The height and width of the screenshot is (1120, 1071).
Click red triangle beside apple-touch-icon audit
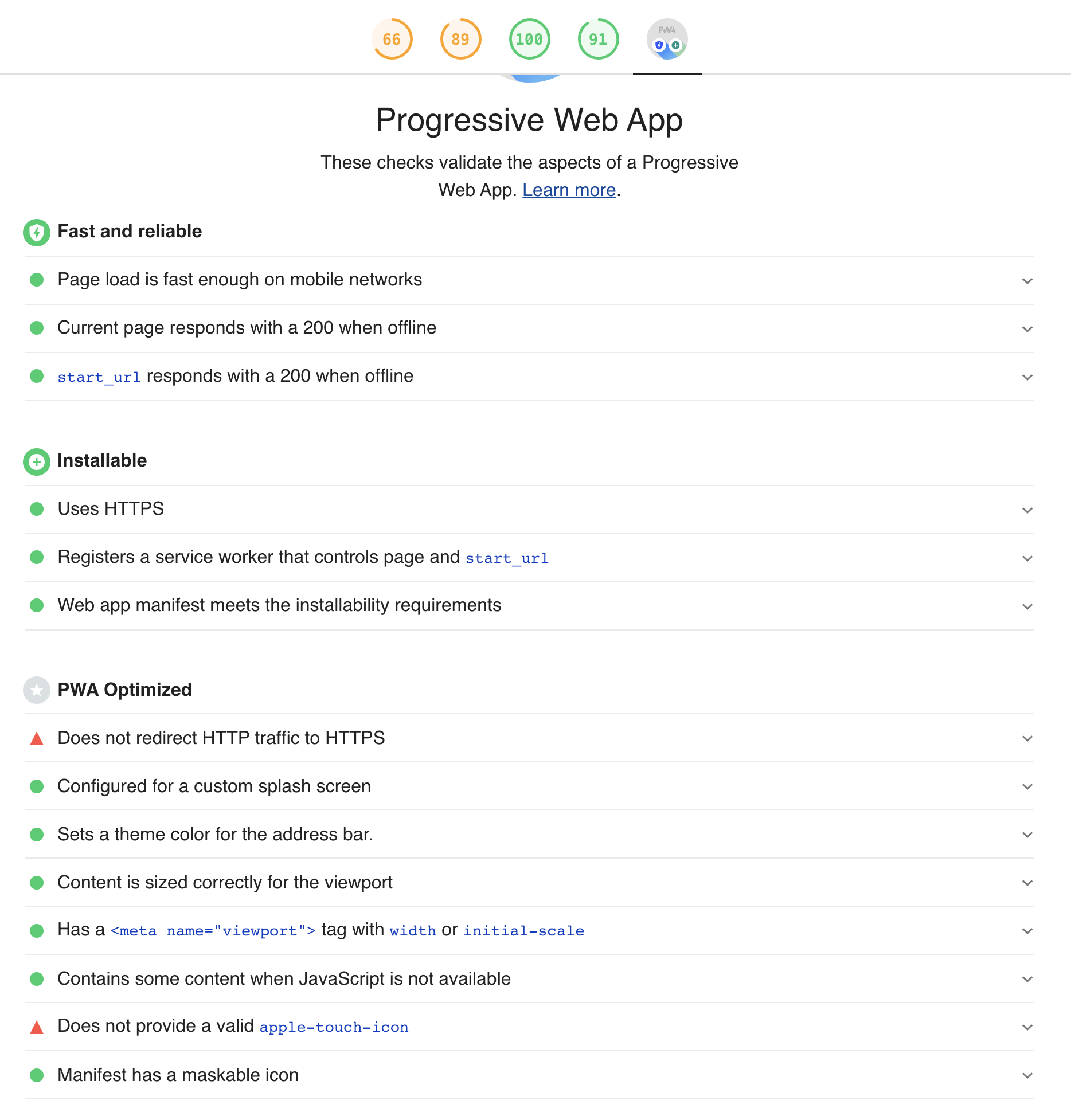click(37, 1027)
